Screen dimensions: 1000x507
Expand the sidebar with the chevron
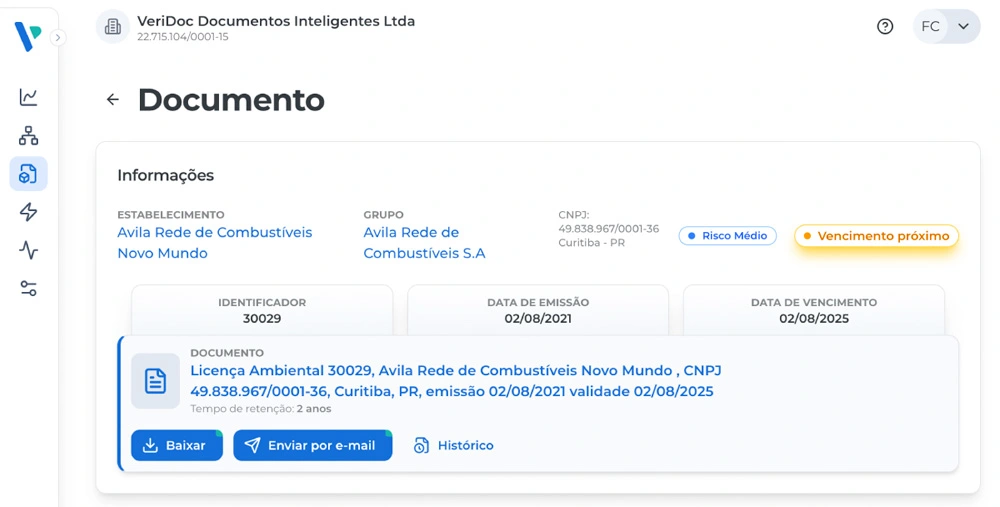58,37
